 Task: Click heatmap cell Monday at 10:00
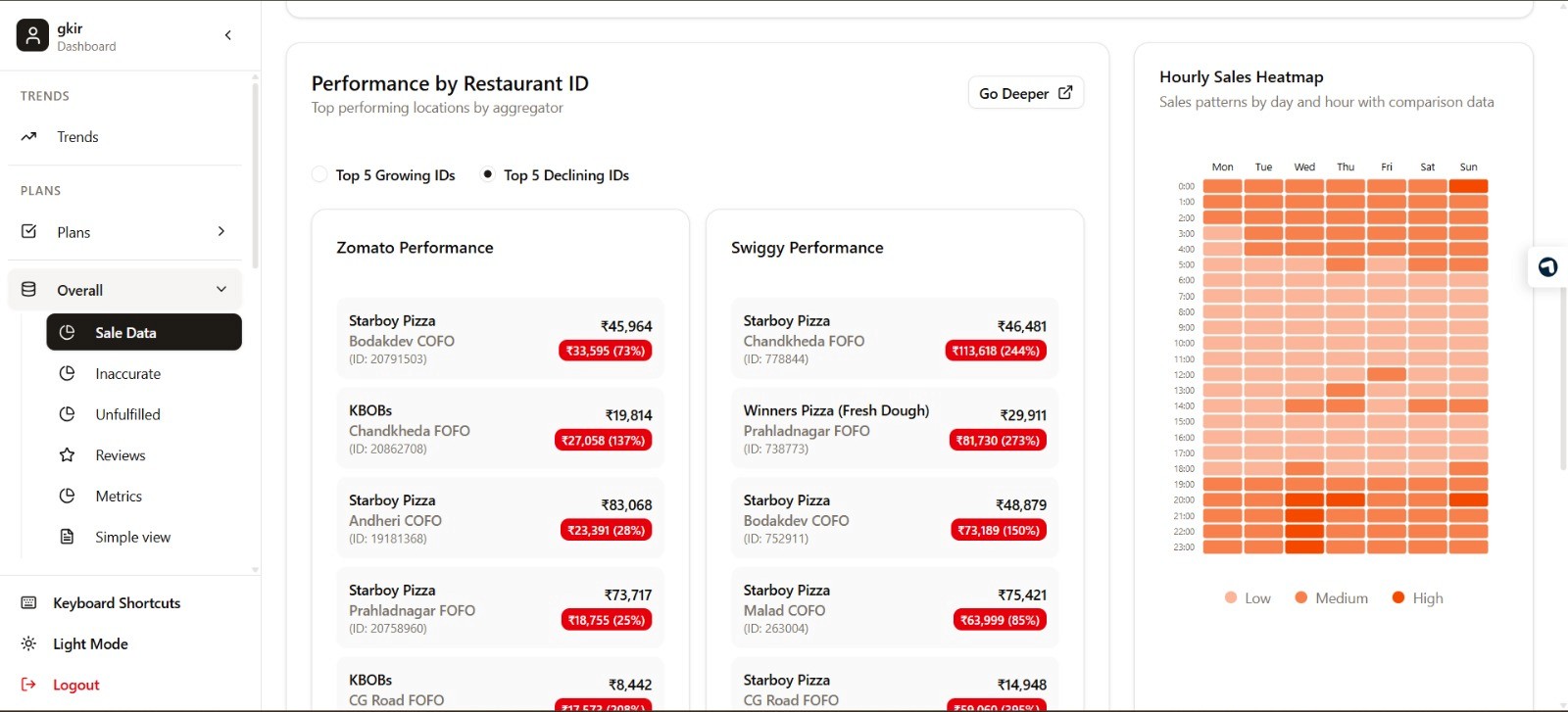click(1222, 343)
